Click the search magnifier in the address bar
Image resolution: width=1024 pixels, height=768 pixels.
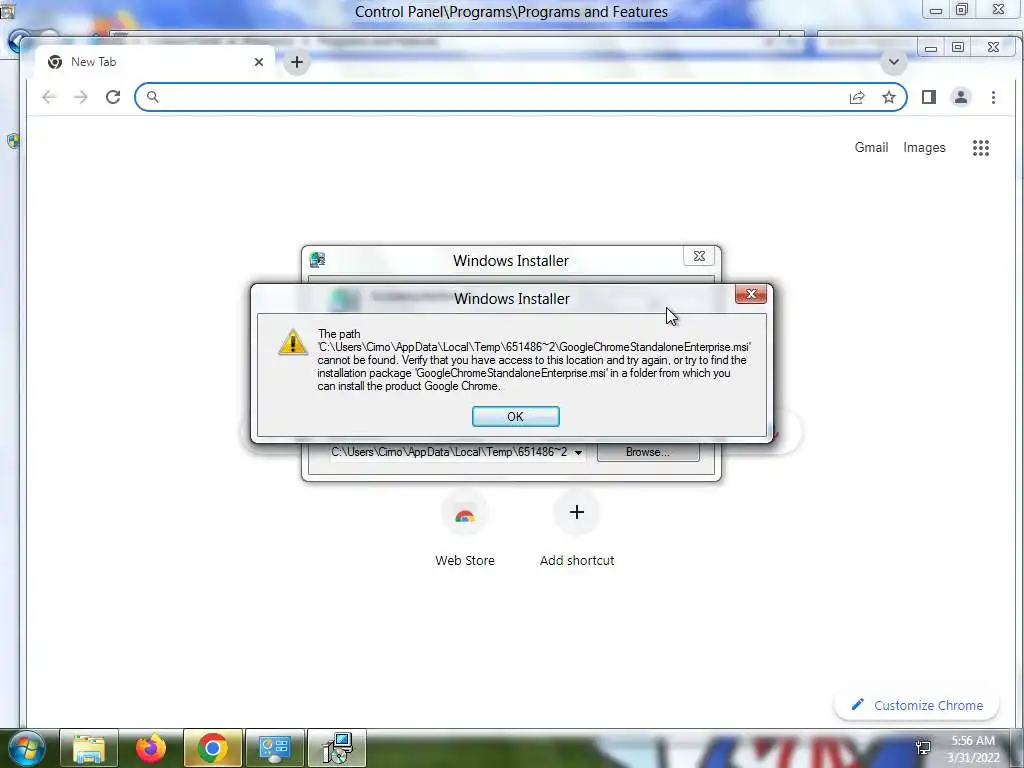(x=152, y=97)
